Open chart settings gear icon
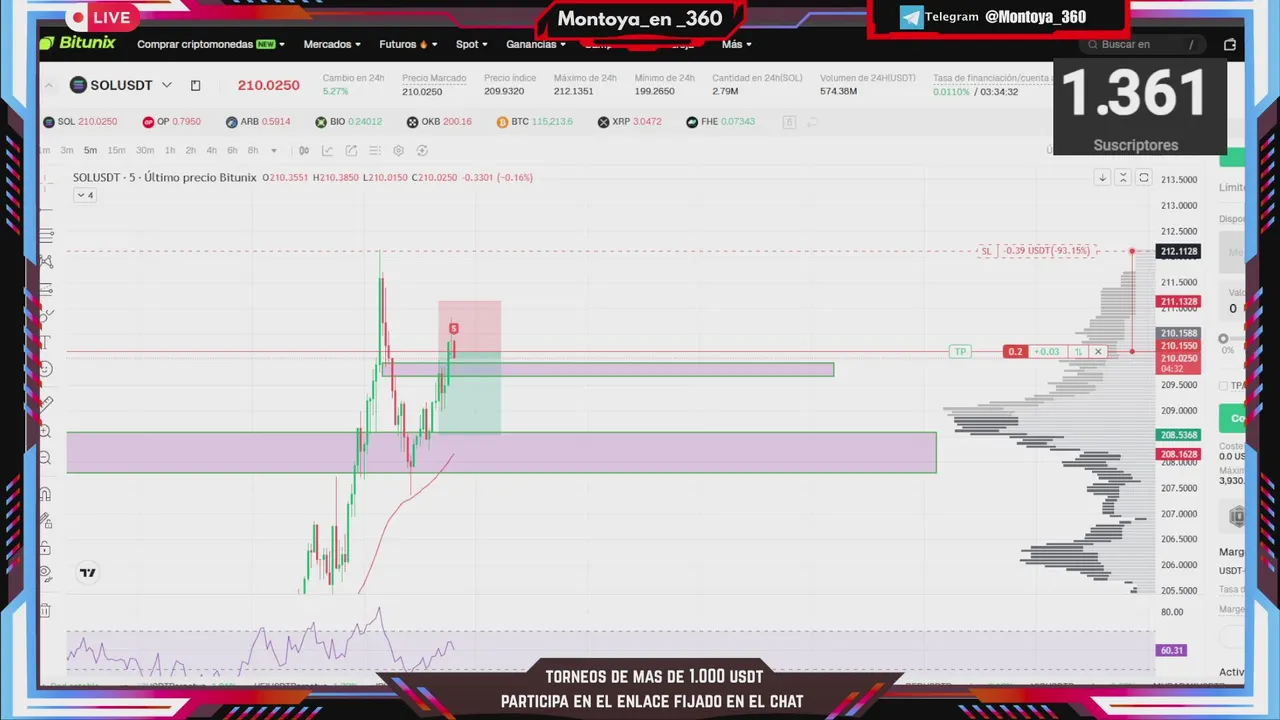The image size is (1280, 720). coord(398,151)
